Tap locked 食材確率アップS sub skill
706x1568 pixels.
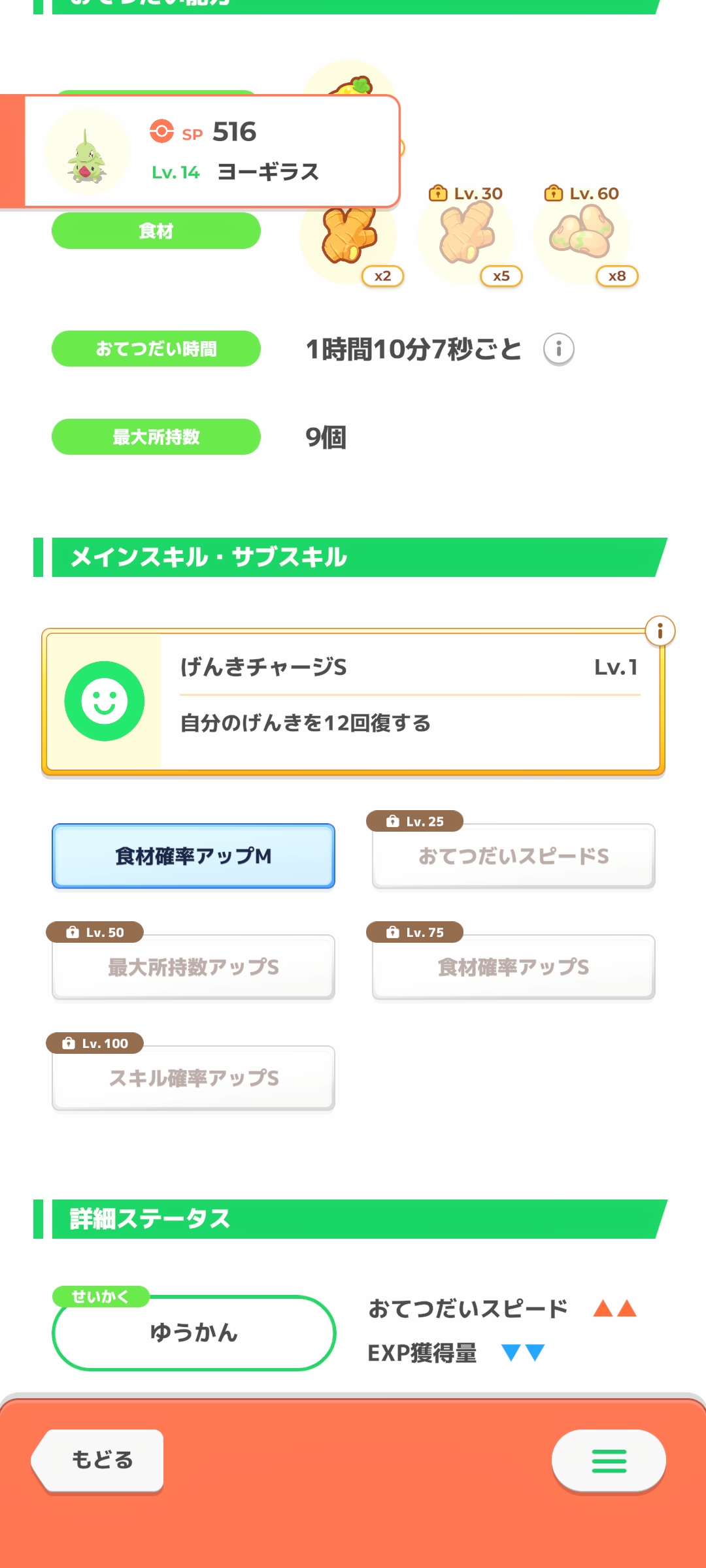(513, 967)
